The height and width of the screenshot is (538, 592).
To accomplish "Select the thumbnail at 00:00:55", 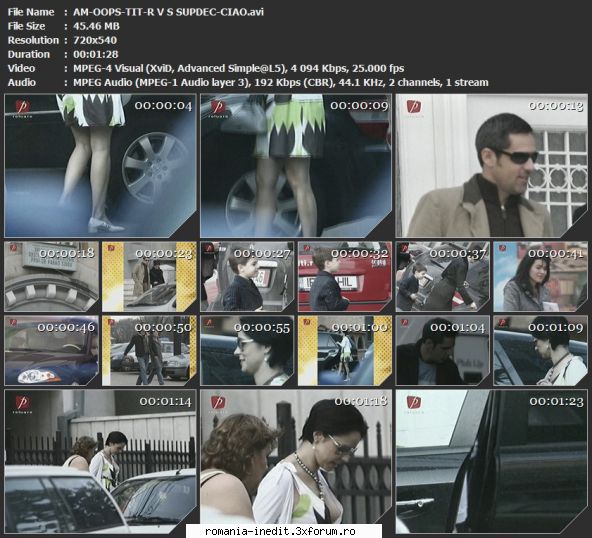I will (x=247, y=351).
